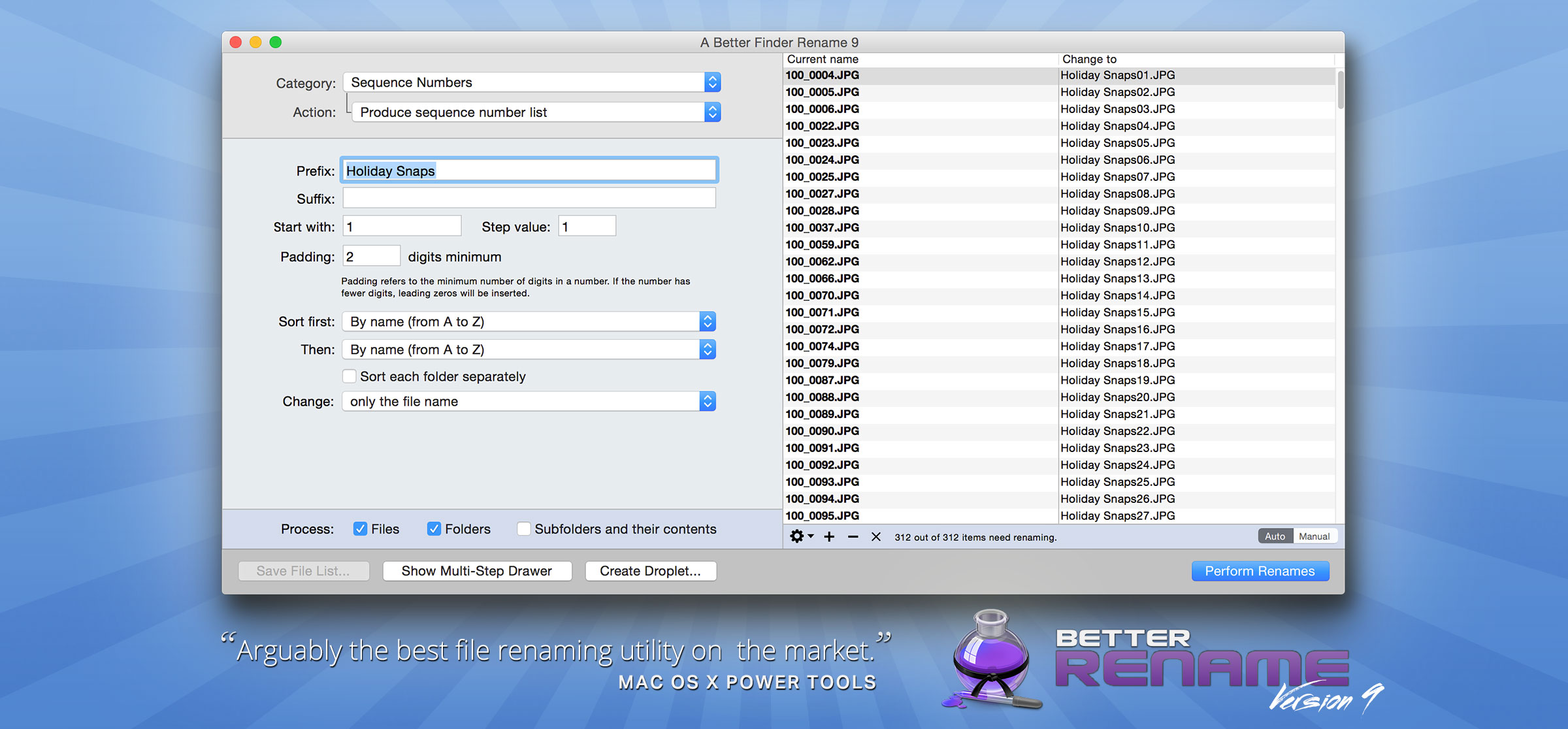Click the green zoom window button
The width and height of the screenshot is (1568, 729).
click(276, 42)
